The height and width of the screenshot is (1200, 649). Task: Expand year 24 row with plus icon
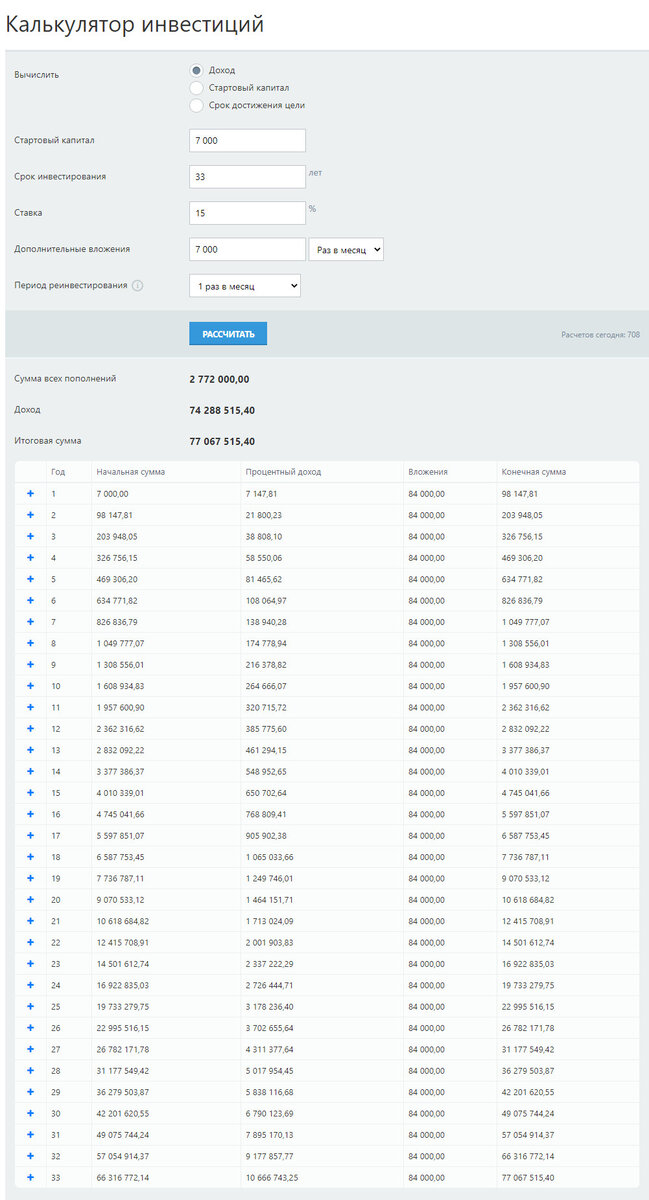30,985
